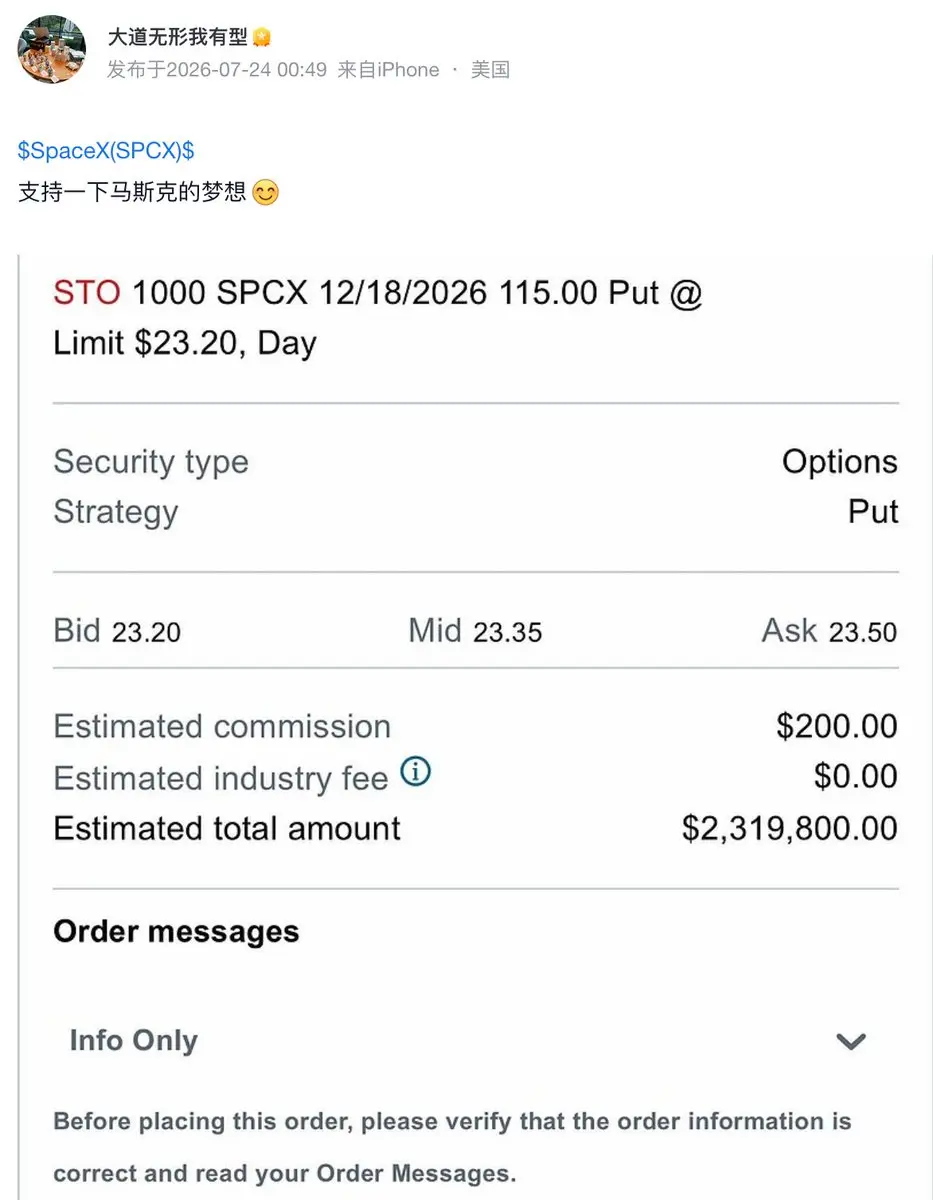Expand the Info Only chevron
Image resolution: width=933 pixels, height=1200 pixels.
851,1041
